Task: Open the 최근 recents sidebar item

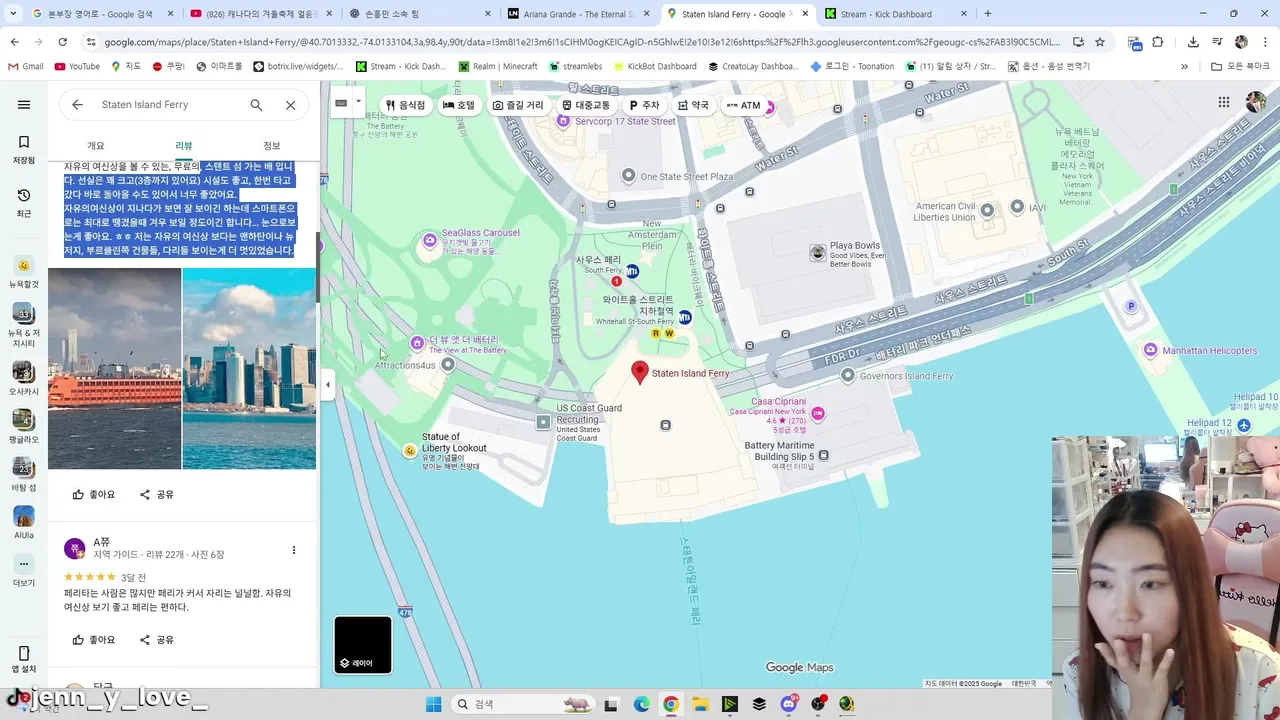Action: click(24, 203)
